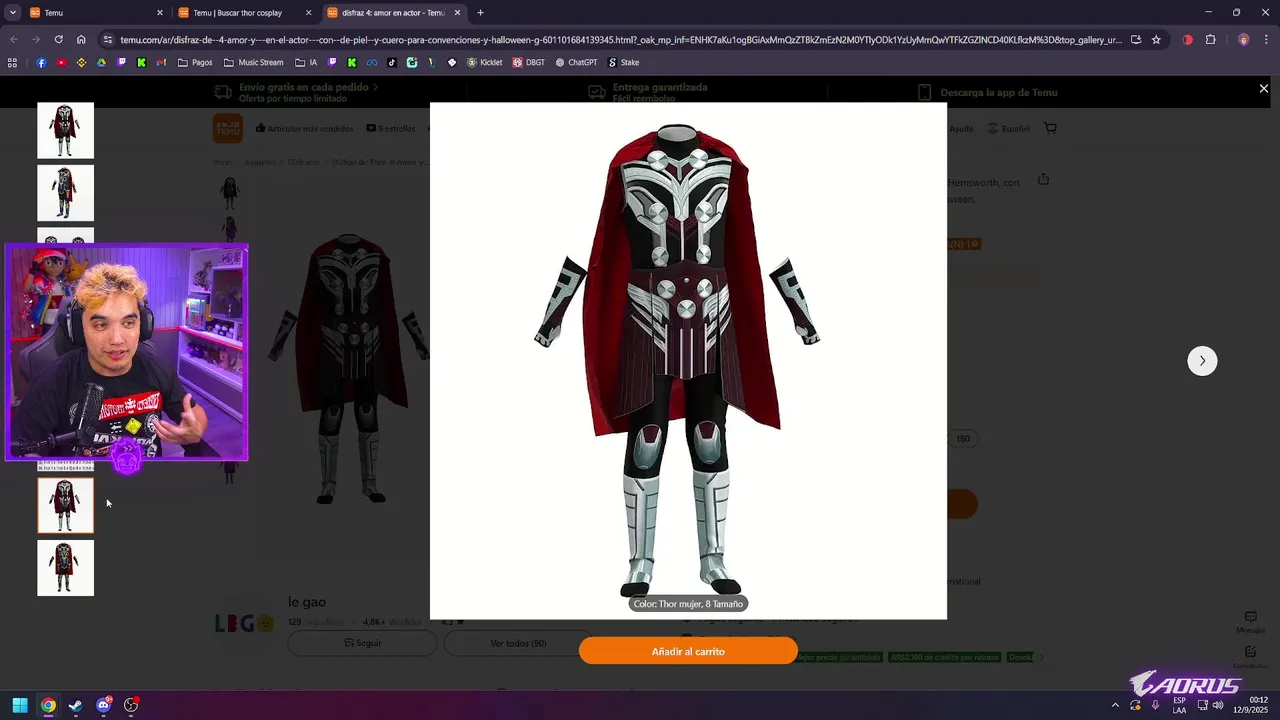Open the Music Stream bookmark folder
Viewport: 1280px width, 720px height.
[x=254, y=62]
